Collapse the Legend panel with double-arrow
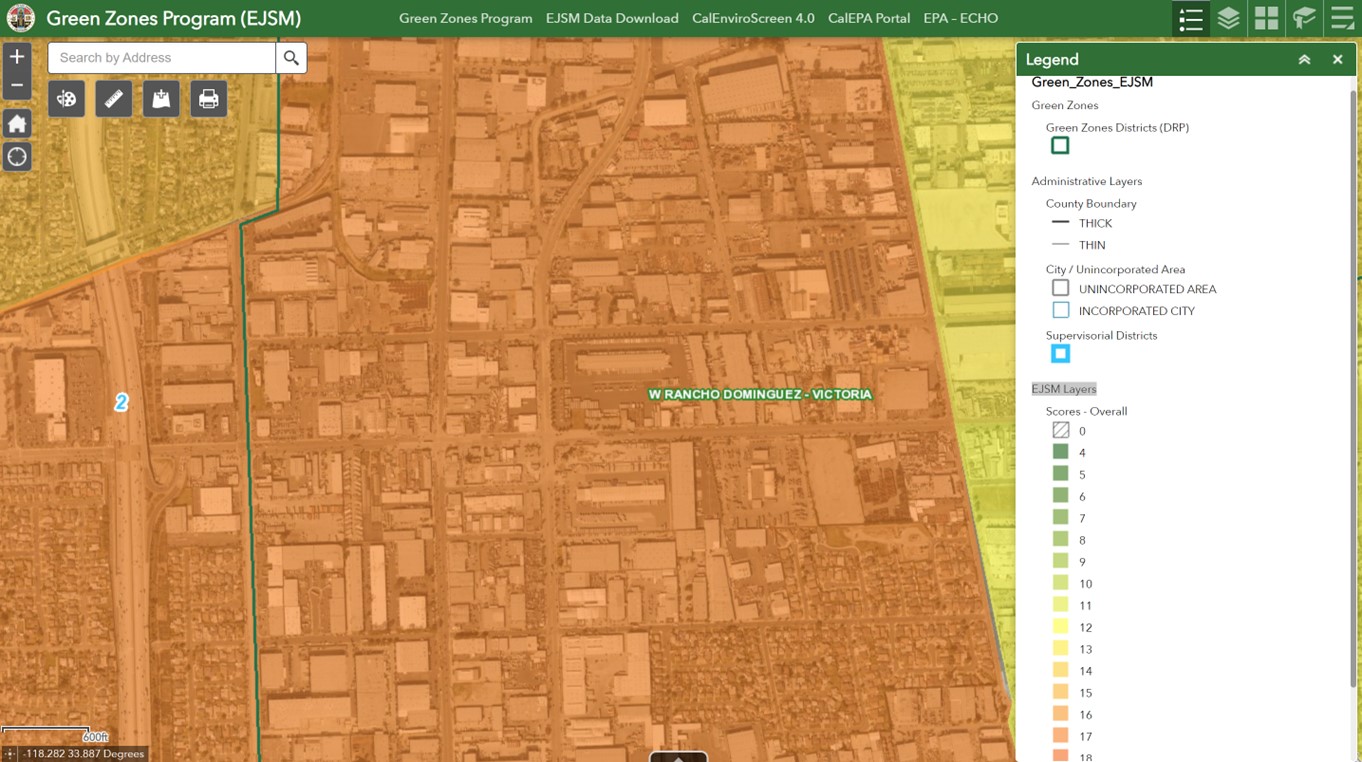Image resolution: width=1362 pixels, height=762 pixels. pos(1304,59)
